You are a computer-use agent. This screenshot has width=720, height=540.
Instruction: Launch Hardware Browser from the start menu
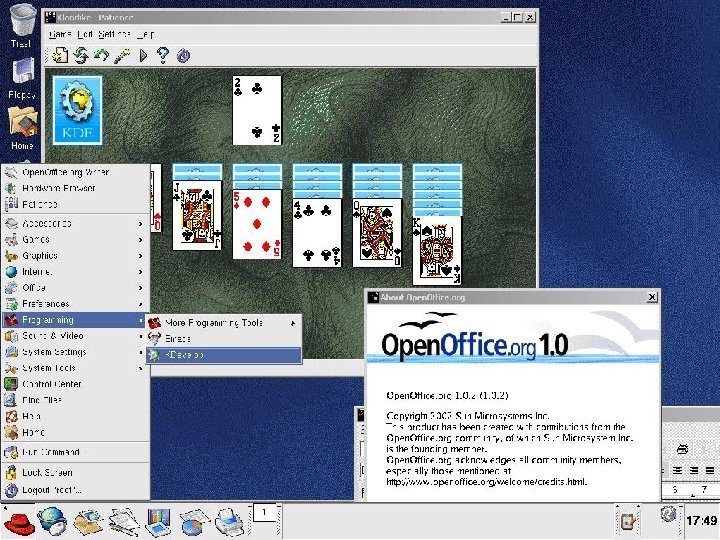(76, 188)
